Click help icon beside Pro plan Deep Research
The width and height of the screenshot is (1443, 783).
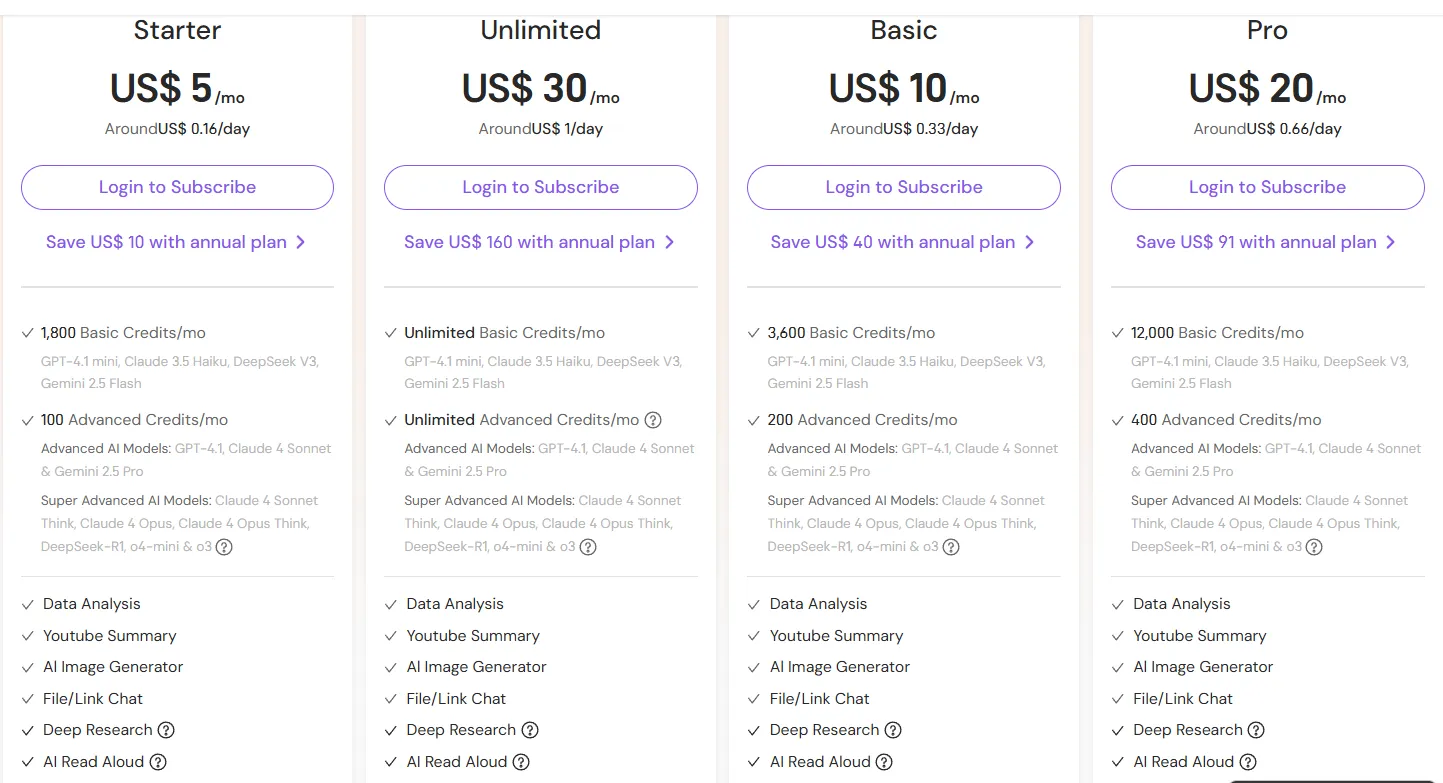pos(1256,730)
